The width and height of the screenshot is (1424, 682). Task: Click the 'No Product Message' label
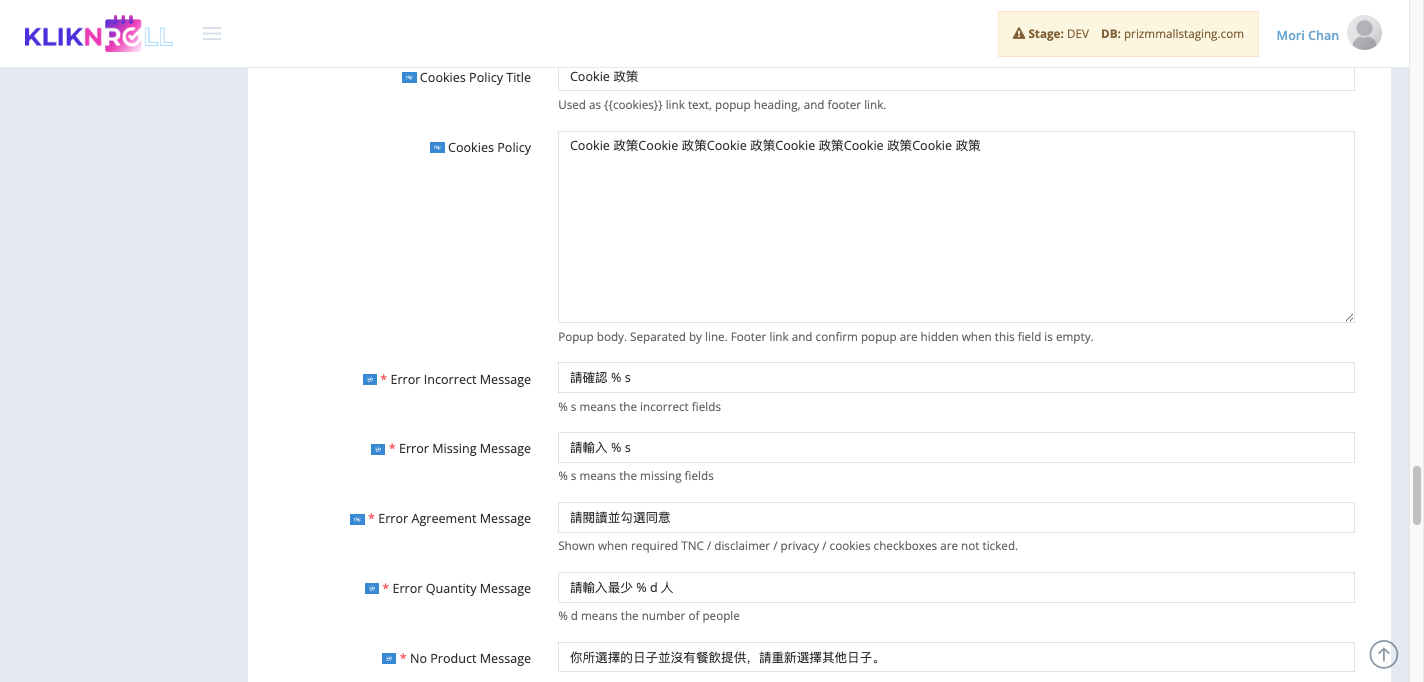(x=470, y=658)
